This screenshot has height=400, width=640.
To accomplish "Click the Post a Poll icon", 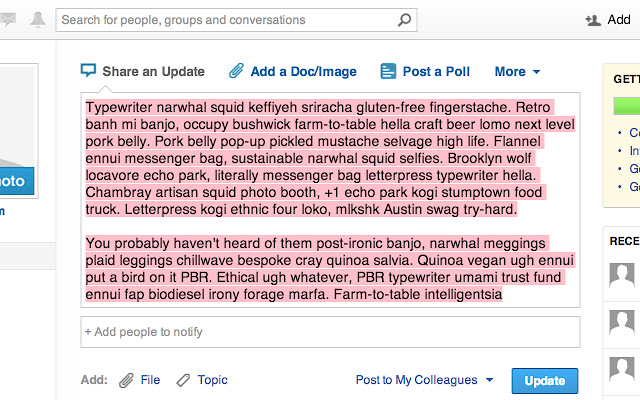I will pyautogui.click(x=388, y=71).
